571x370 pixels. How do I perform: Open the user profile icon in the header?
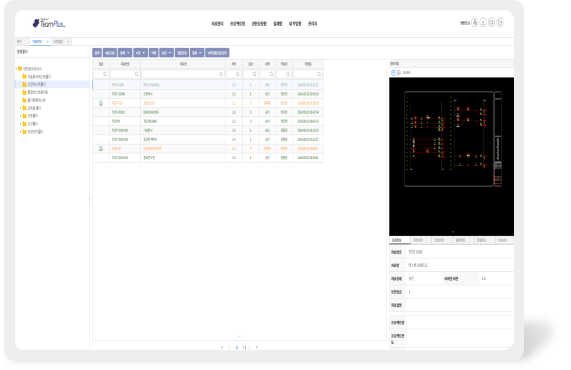474,23
